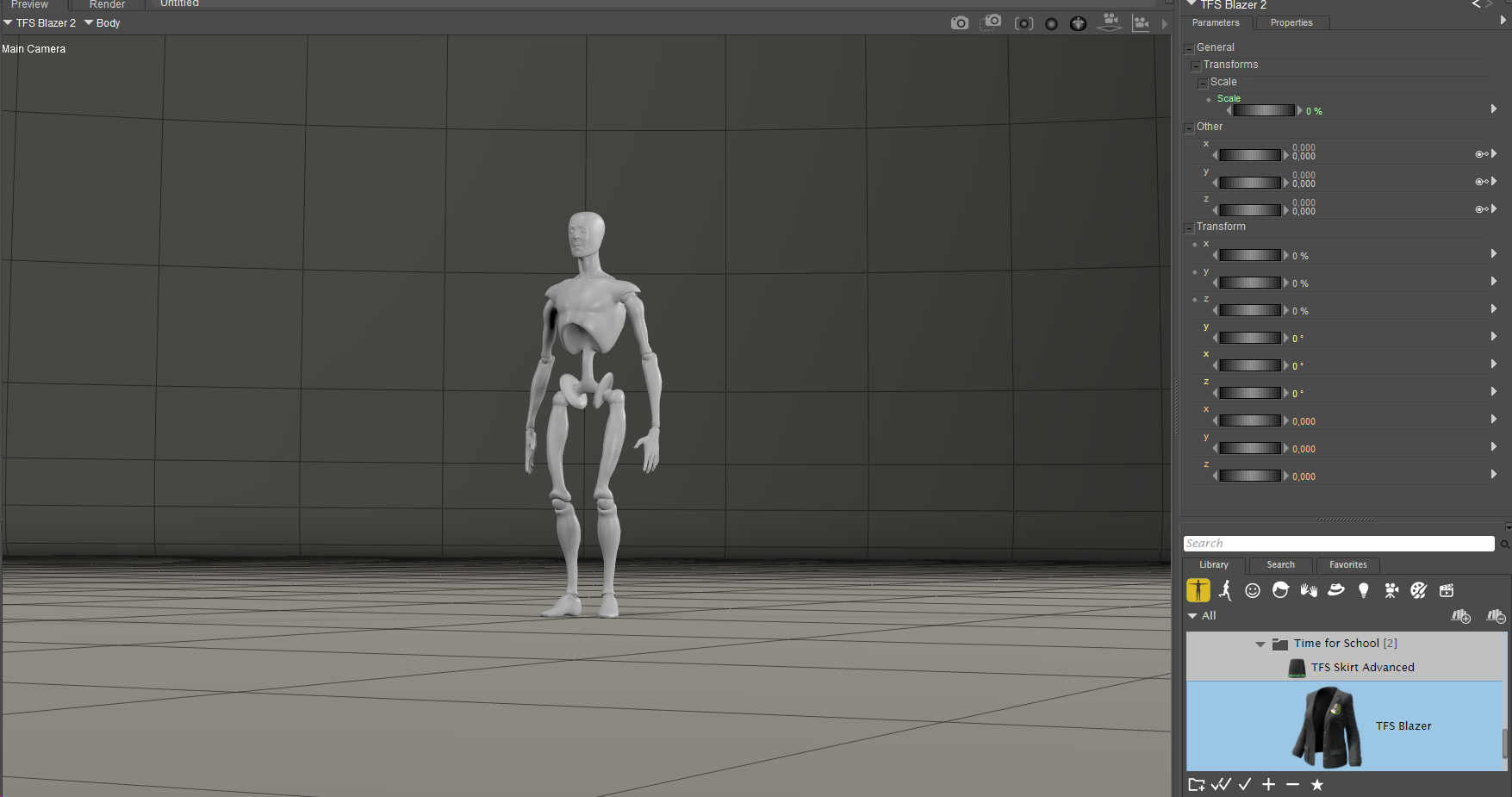Image resolution: width=1512 pixels, height=797 pixels.
Task: Collapse the Time for School folder
Action: (x=1260, y=644)
